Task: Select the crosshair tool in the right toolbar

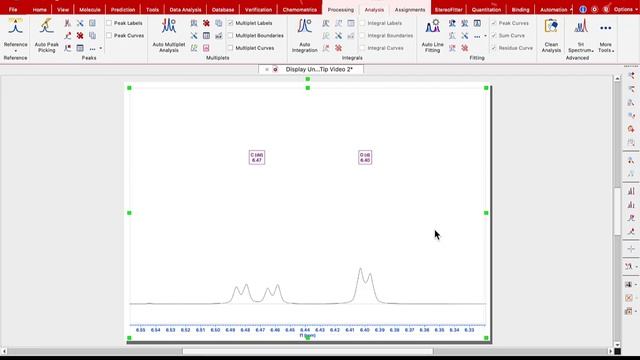Action: [631, 249]
